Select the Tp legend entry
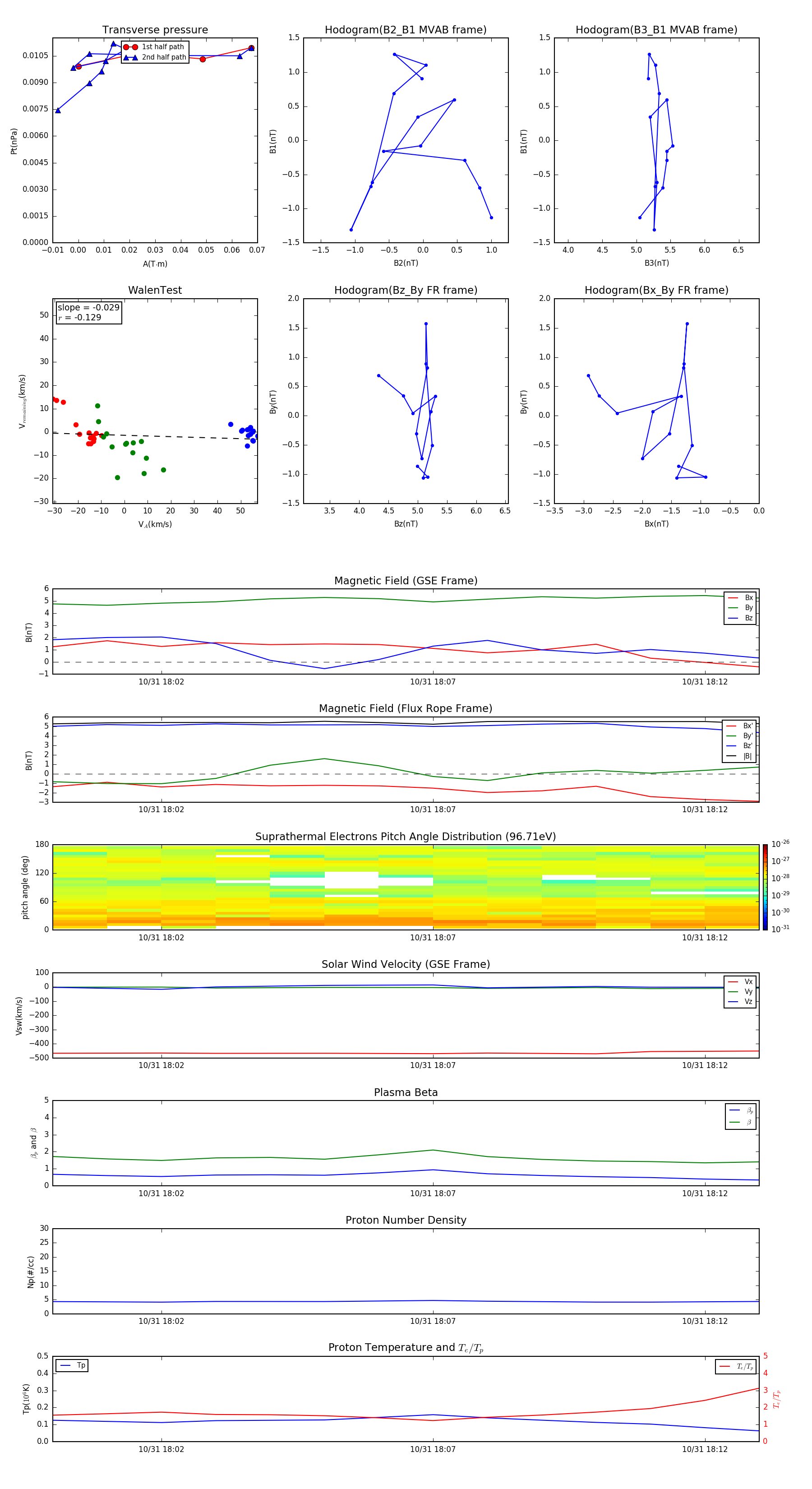 pos(73,1365)
